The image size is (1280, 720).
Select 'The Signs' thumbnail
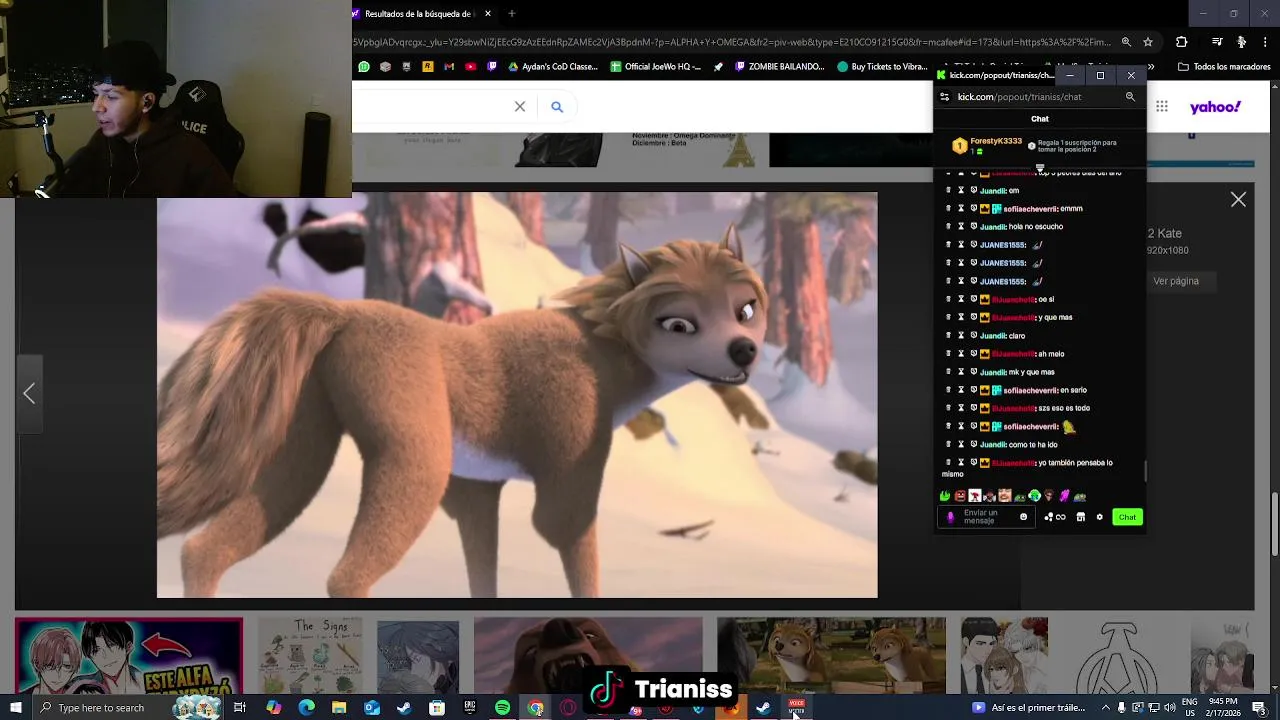pyautogui.click(x=310, y=656)
